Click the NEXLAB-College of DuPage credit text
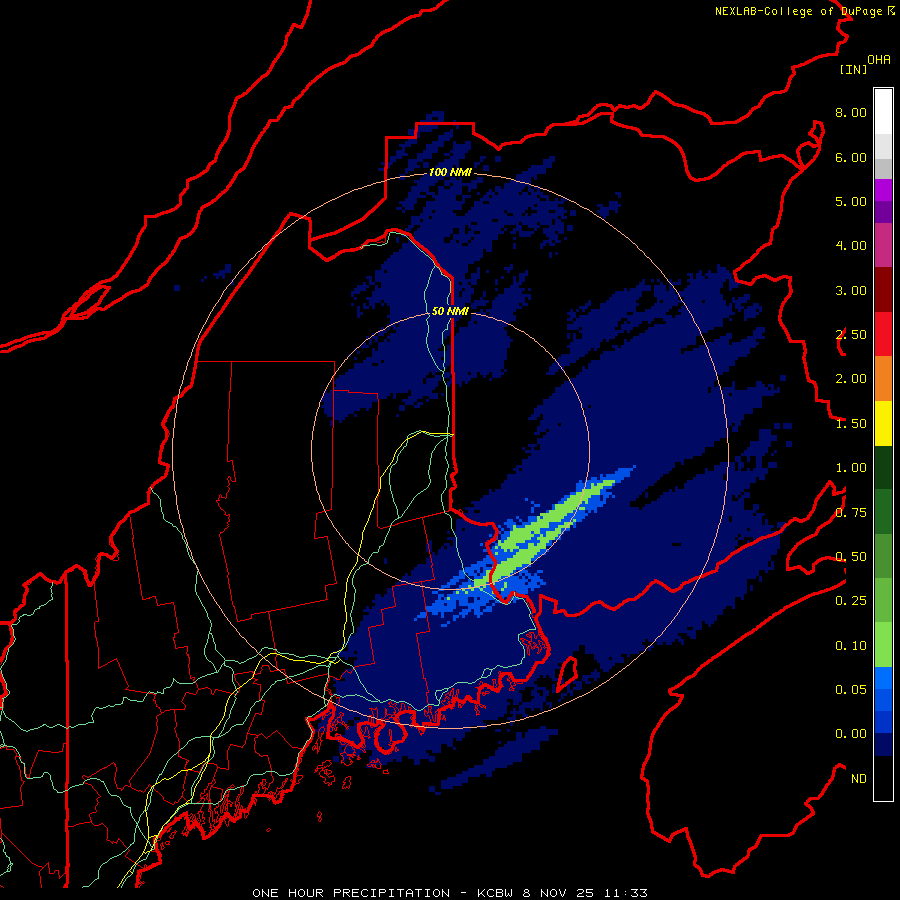This screenshot has width=900, height=900. (799, 11)
